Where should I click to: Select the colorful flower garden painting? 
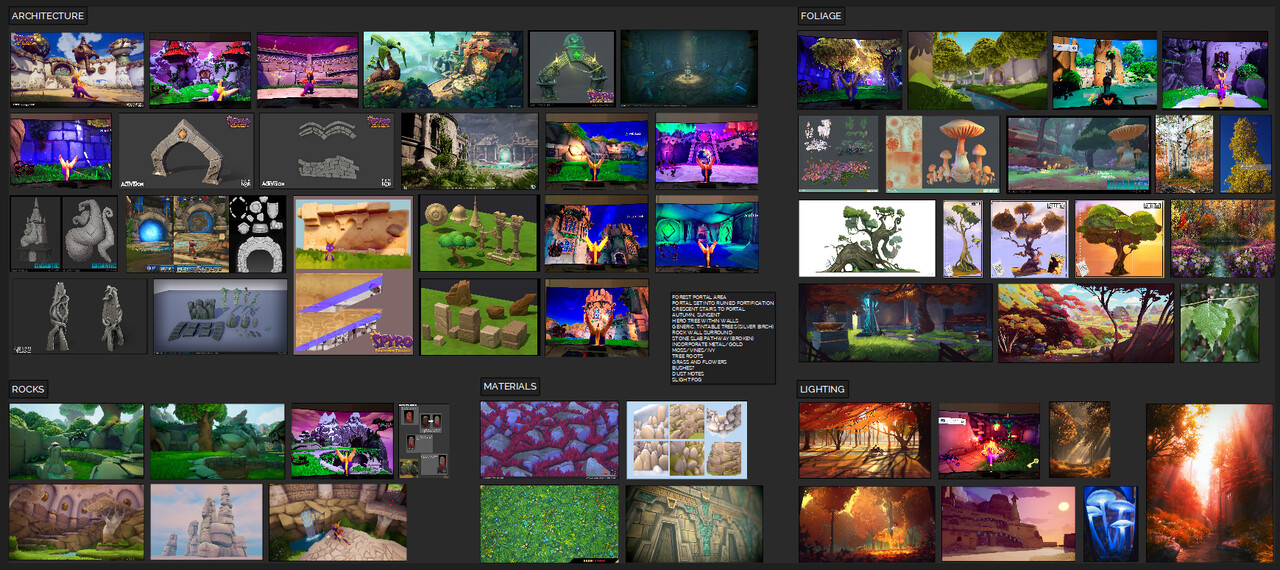tap(1221, 238)
